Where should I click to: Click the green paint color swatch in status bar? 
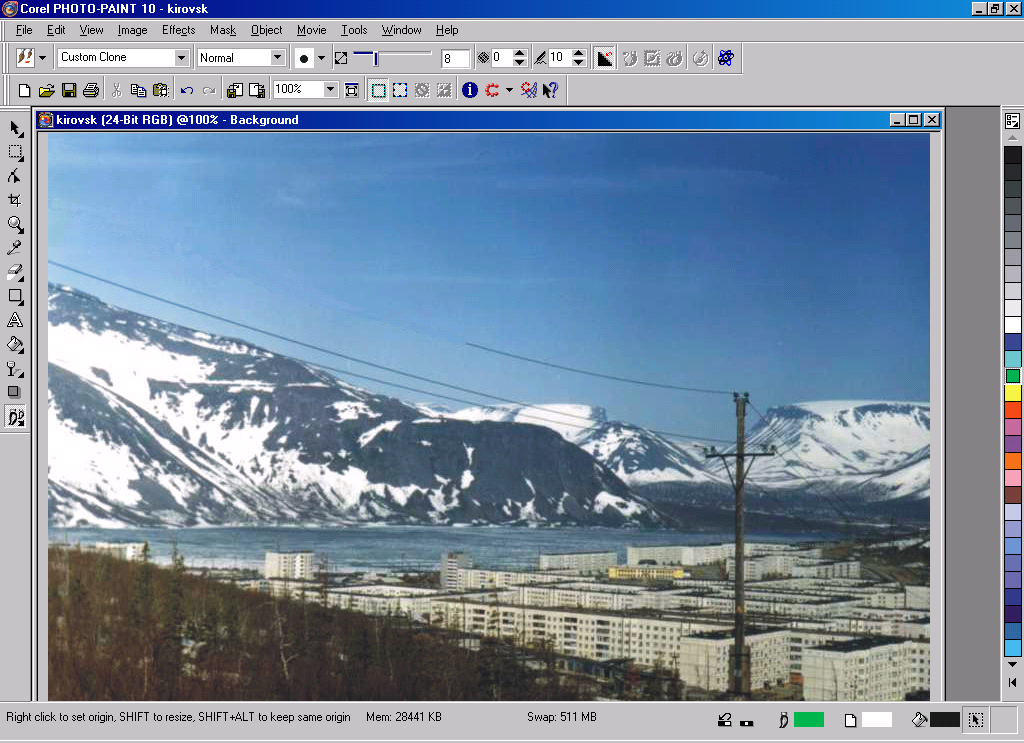(x=808, y=719)
